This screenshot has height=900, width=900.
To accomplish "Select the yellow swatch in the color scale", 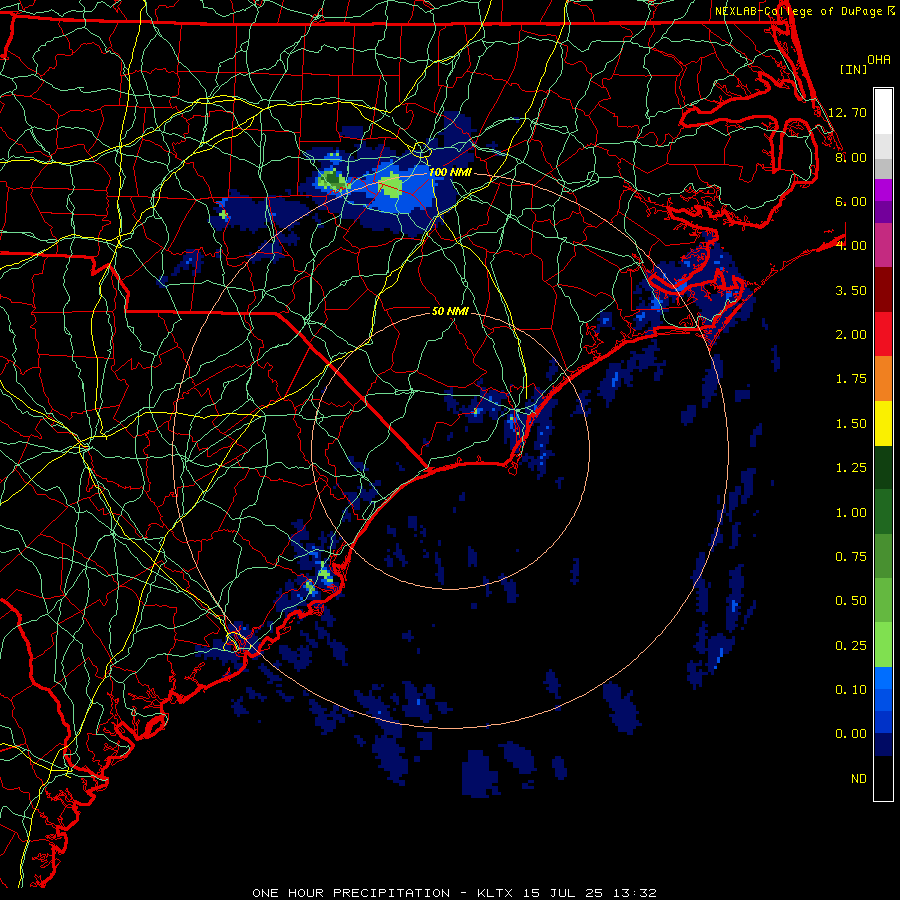I will tap(883, 424).
